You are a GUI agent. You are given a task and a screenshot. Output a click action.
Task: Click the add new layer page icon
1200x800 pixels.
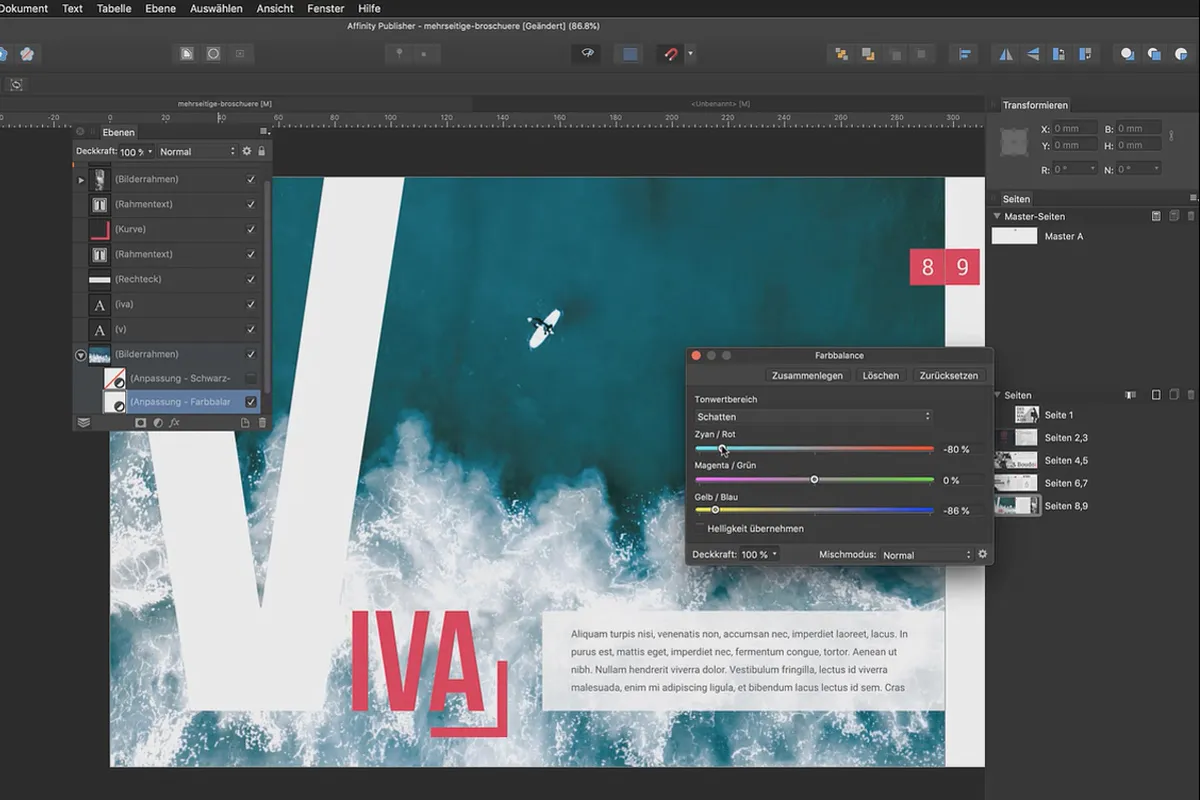(245, 423)
